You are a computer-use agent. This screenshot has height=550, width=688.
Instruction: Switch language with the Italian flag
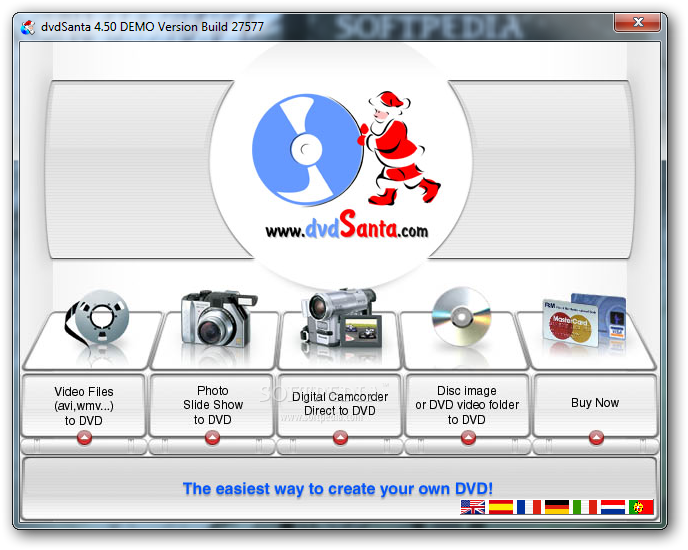[x=585, y=507]
